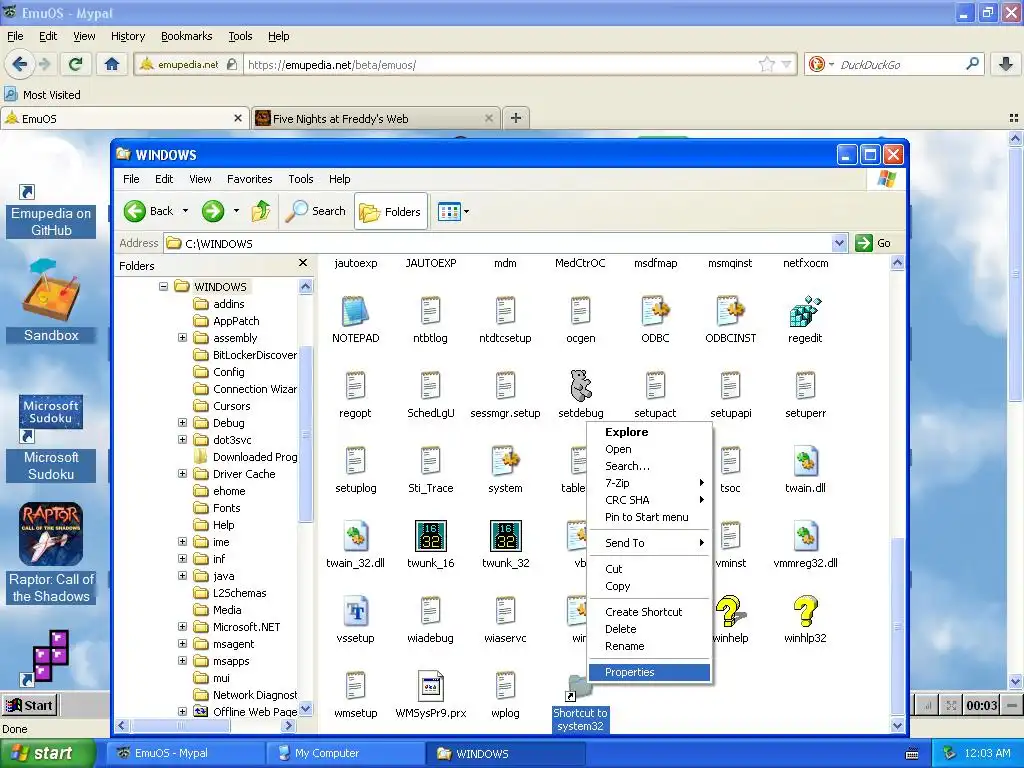The height and width of the screenshot is (768, 1024).
Task: Click the twain.dll file icon
Action: [805, 460]
